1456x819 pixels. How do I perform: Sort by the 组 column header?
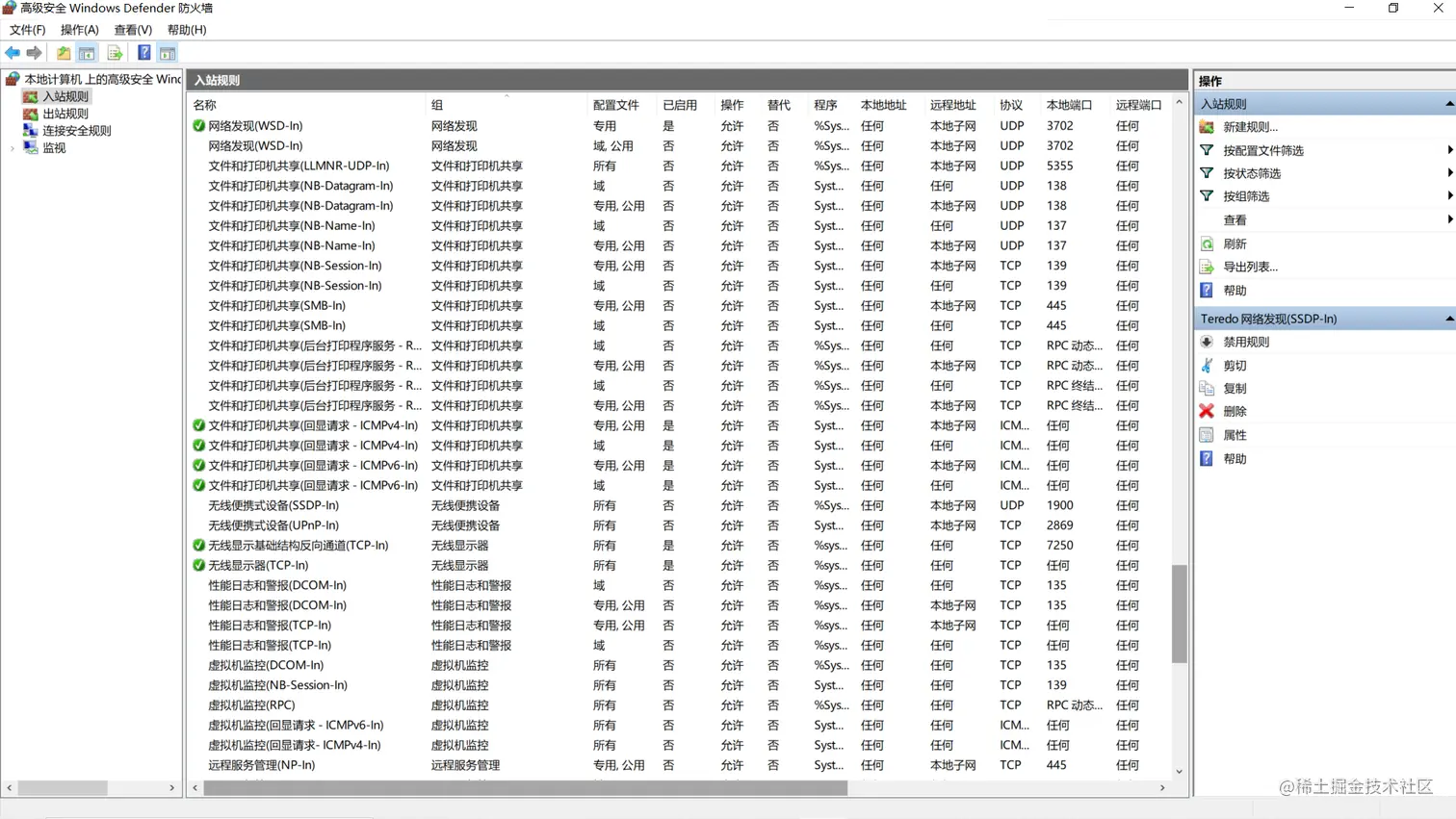506,105
